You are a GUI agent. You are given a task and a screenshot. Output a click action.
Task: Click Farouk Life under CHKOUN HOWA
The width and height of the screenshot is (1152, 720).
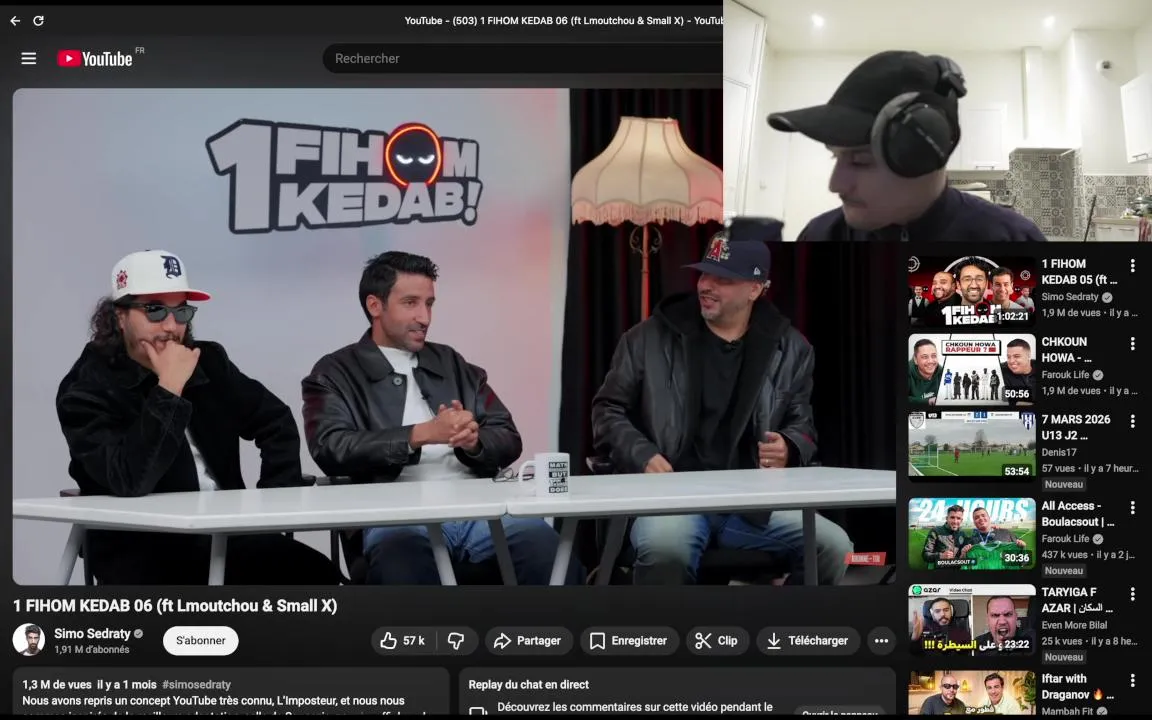pos(1065,375)
